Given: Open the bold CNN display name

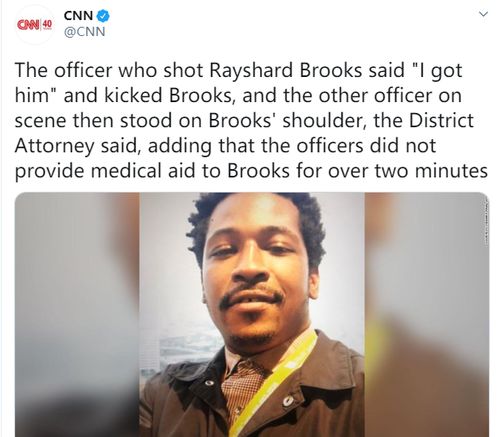Looking at the screenshot, I should click(78, 16).
